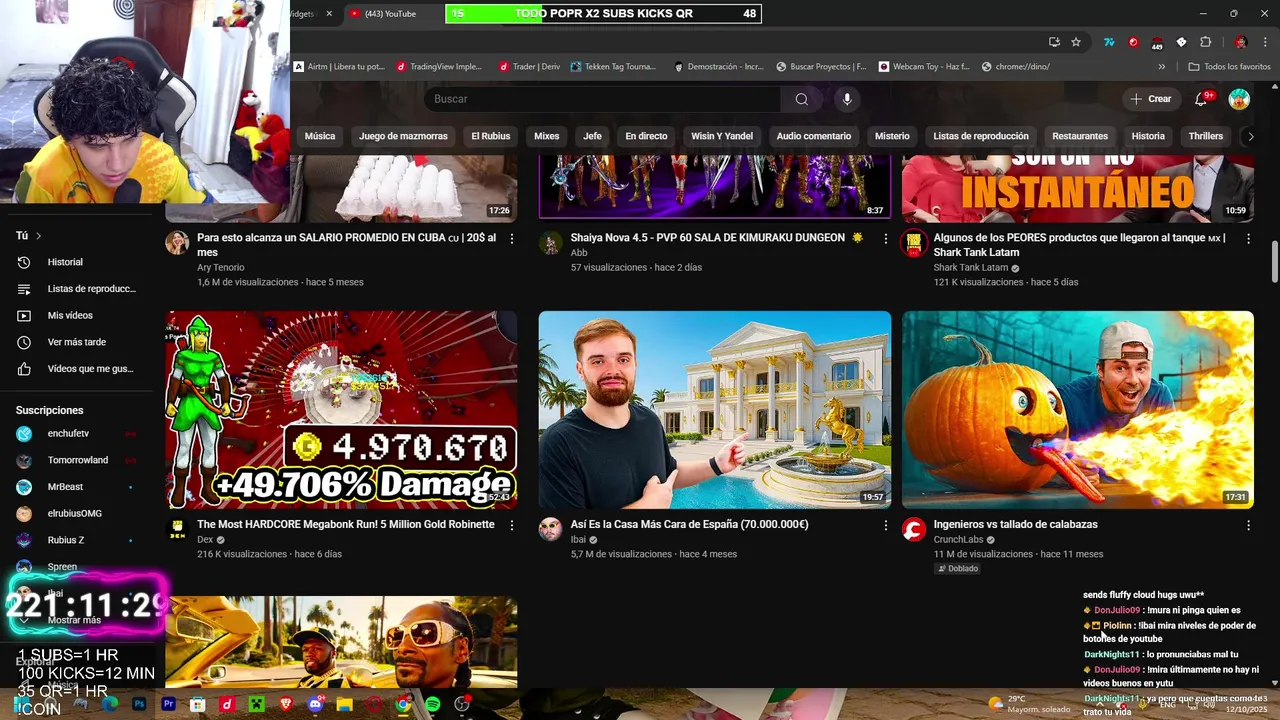The width and height of the screenshot is (1280, 720).
Task: Open the Audio comentario chip
Action: [814, 136]
